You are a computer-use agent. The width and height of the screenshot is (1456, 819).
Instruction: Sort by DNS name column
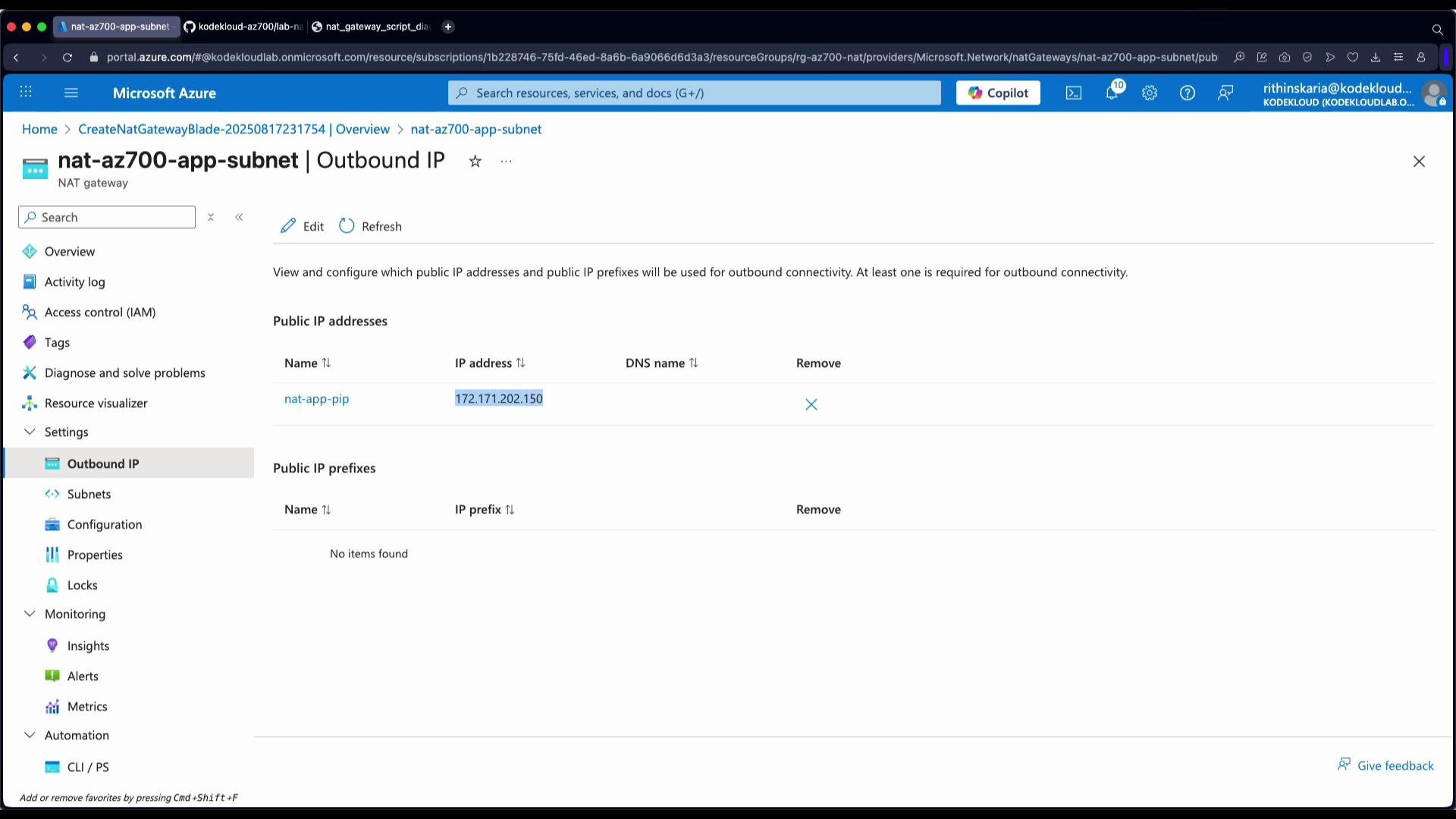662,363
